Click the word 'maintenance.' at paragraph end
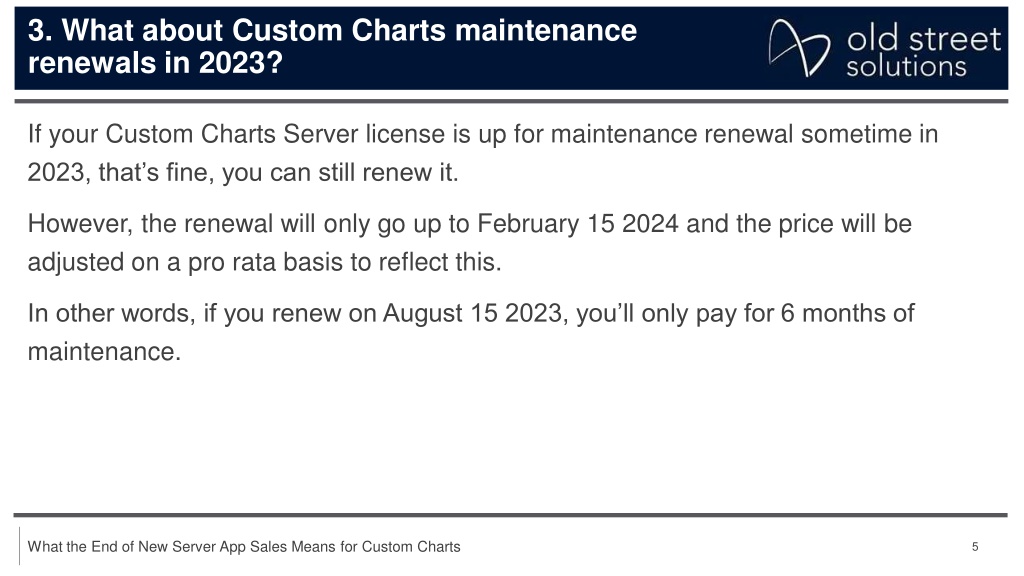 (x=104, y=351)
